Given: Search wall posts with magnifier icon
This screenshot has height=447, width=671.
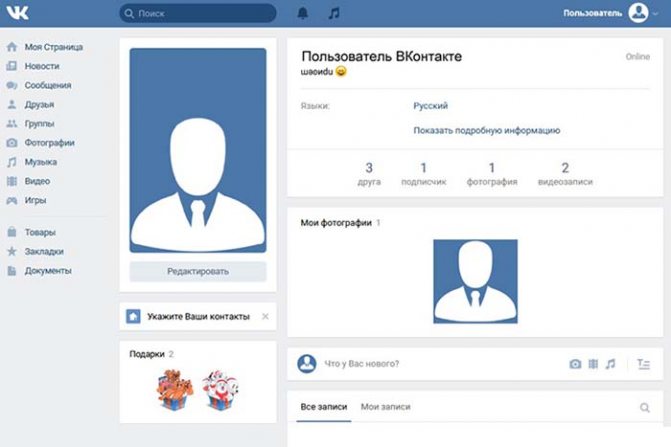Looking at the screenshot, I should (x=644, y=408).
